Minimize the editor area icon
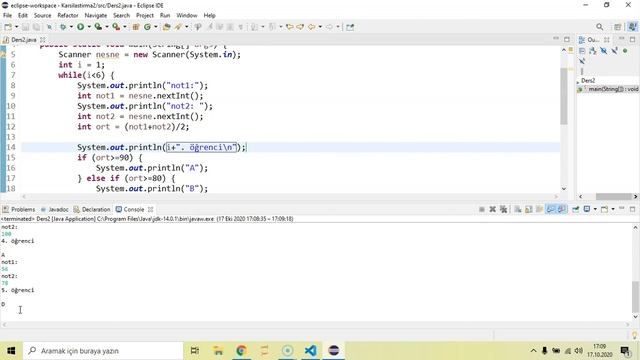Image resolution: width=640 pixels, height=360 pixels. pyautogui.click(x=556, y=39)
